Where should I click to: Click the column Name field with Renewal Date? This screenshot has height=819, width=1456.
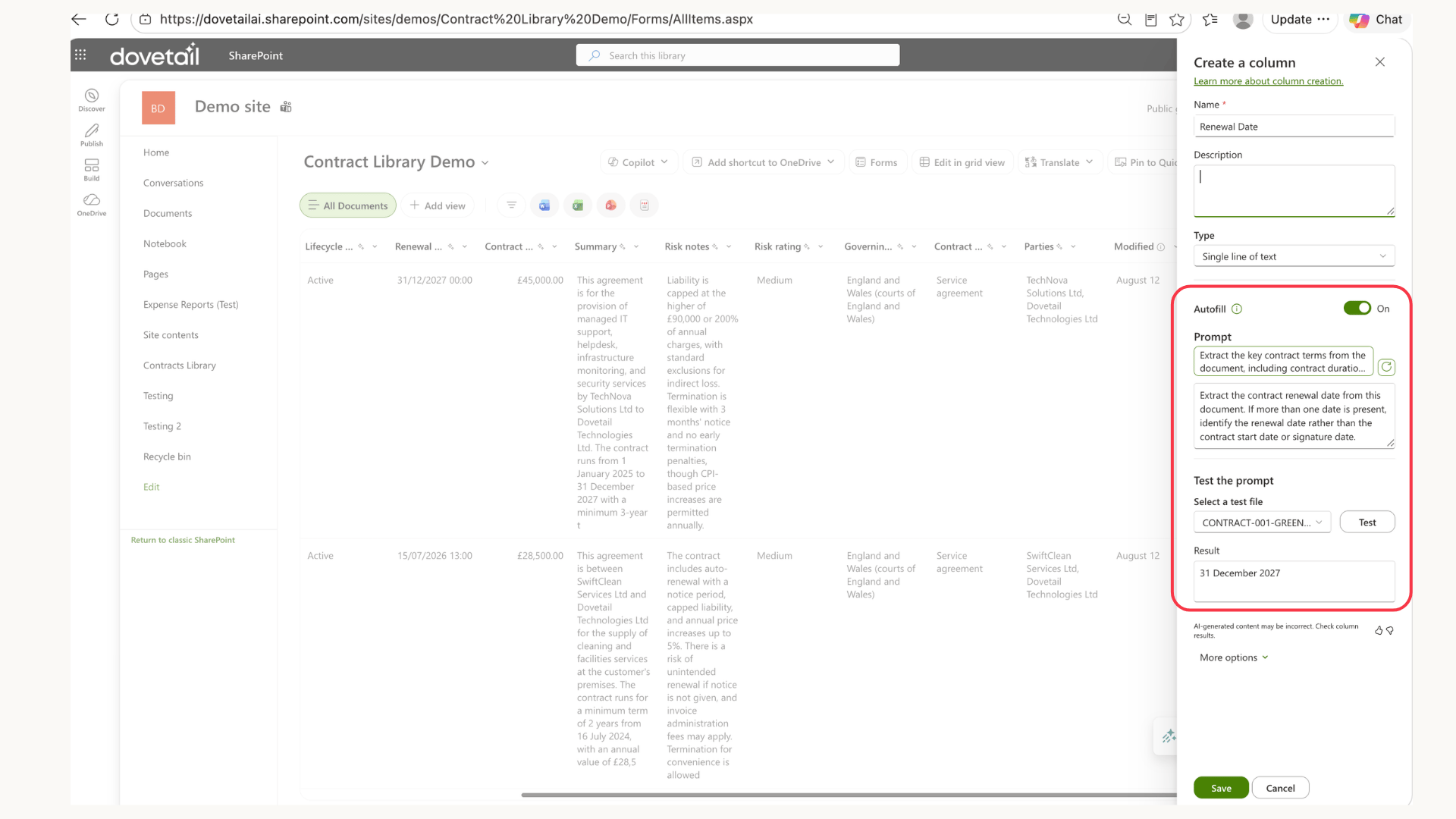coord(1294,127)
